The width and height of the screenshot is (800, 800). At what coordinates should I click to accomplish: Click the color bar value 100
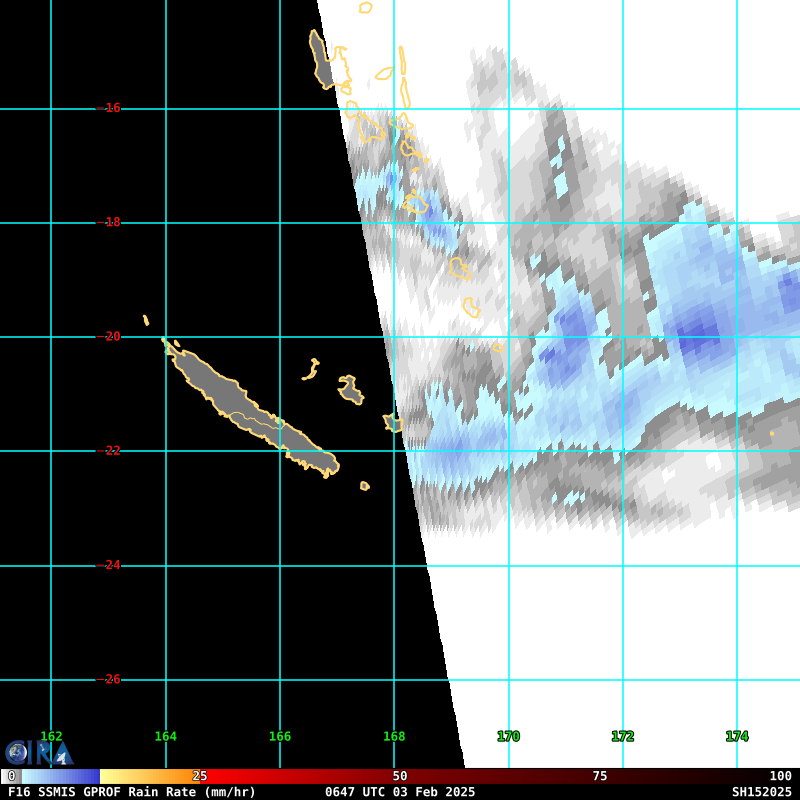pos(781,776)
